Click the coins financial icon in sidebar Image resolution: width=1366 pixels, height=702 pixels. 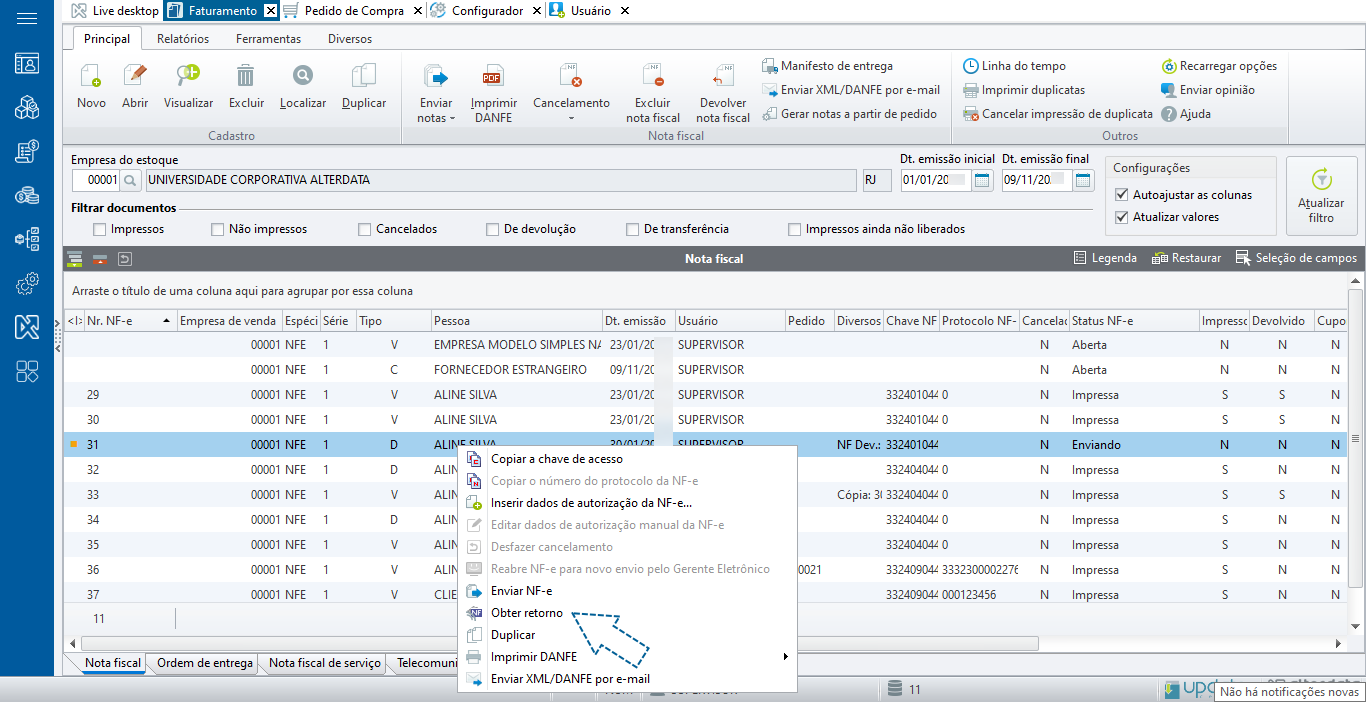point(27,195)
